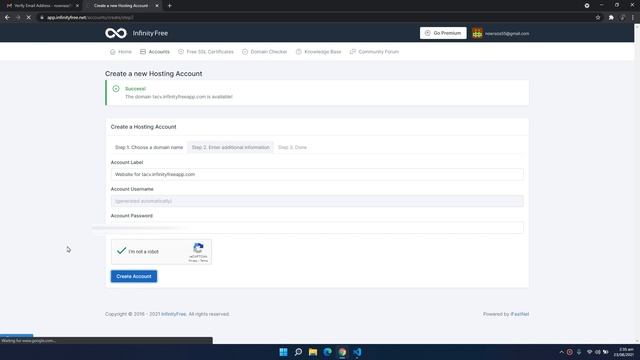Open Free SSL Certificates page

206,52
